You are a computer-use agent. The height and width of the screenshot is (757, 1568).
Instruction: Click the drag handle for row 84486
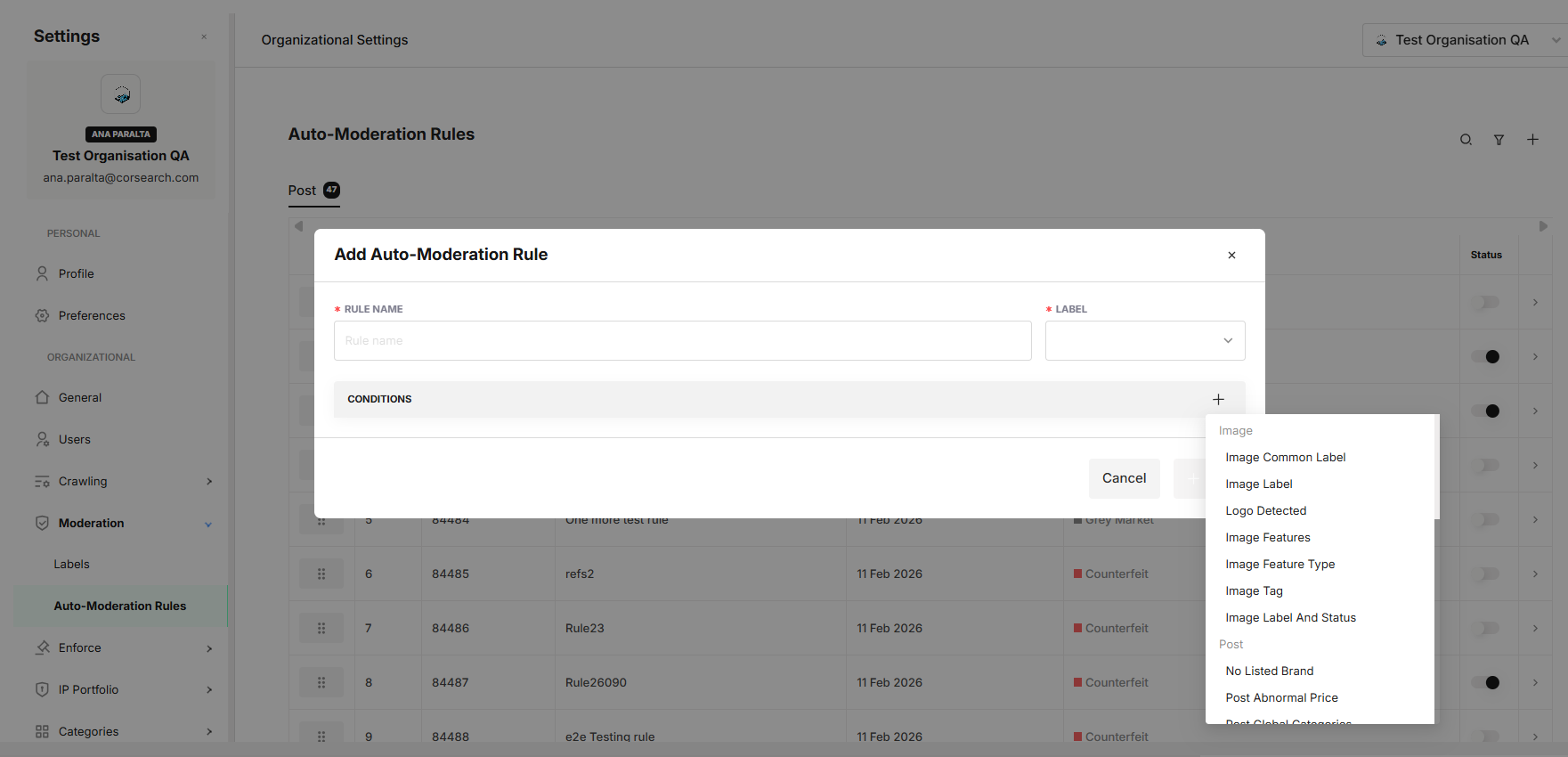pyautogui.click(x=321, y=628)
